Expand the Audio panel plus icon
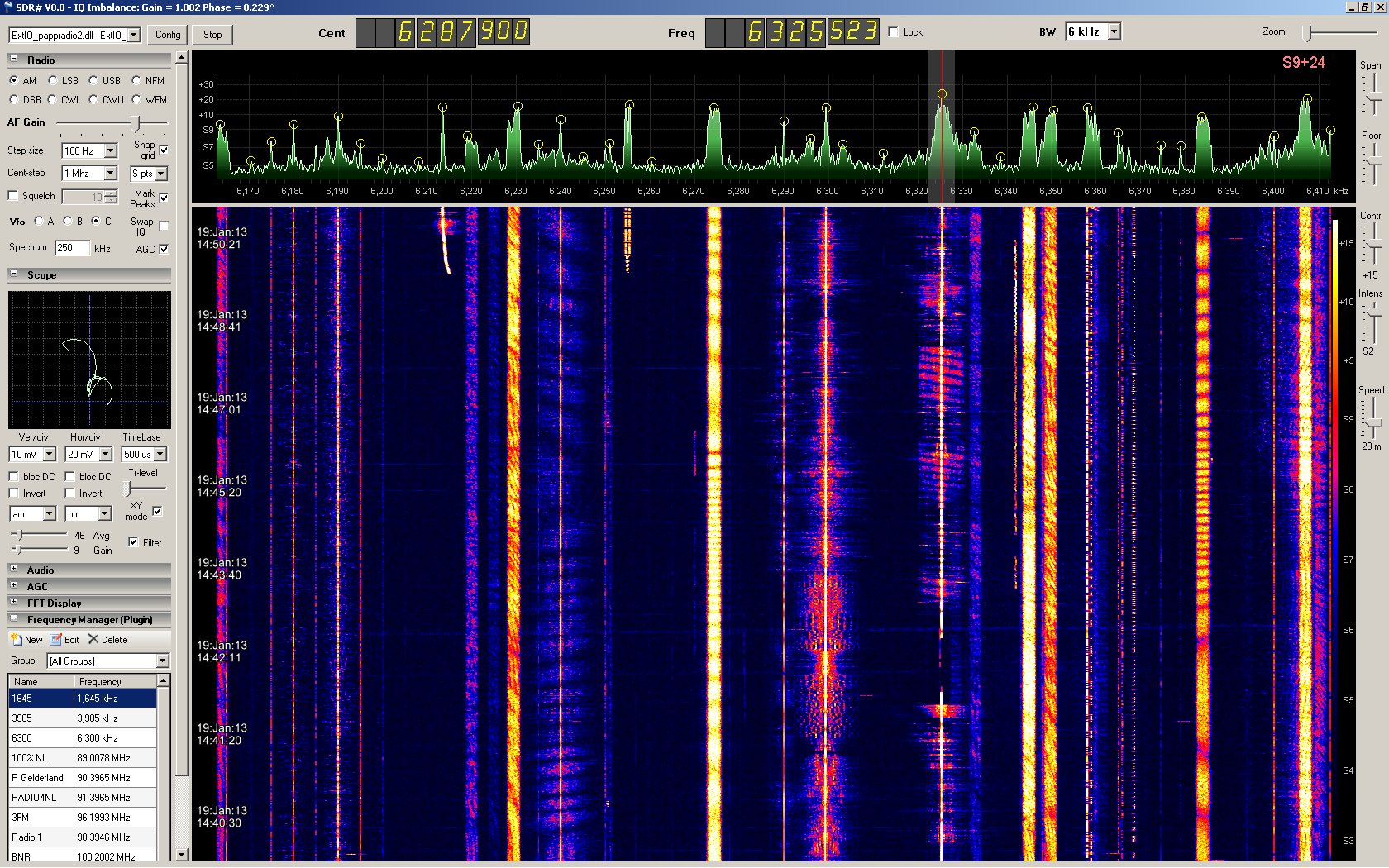Screen dimensions: 1389x868 point(13,570)
